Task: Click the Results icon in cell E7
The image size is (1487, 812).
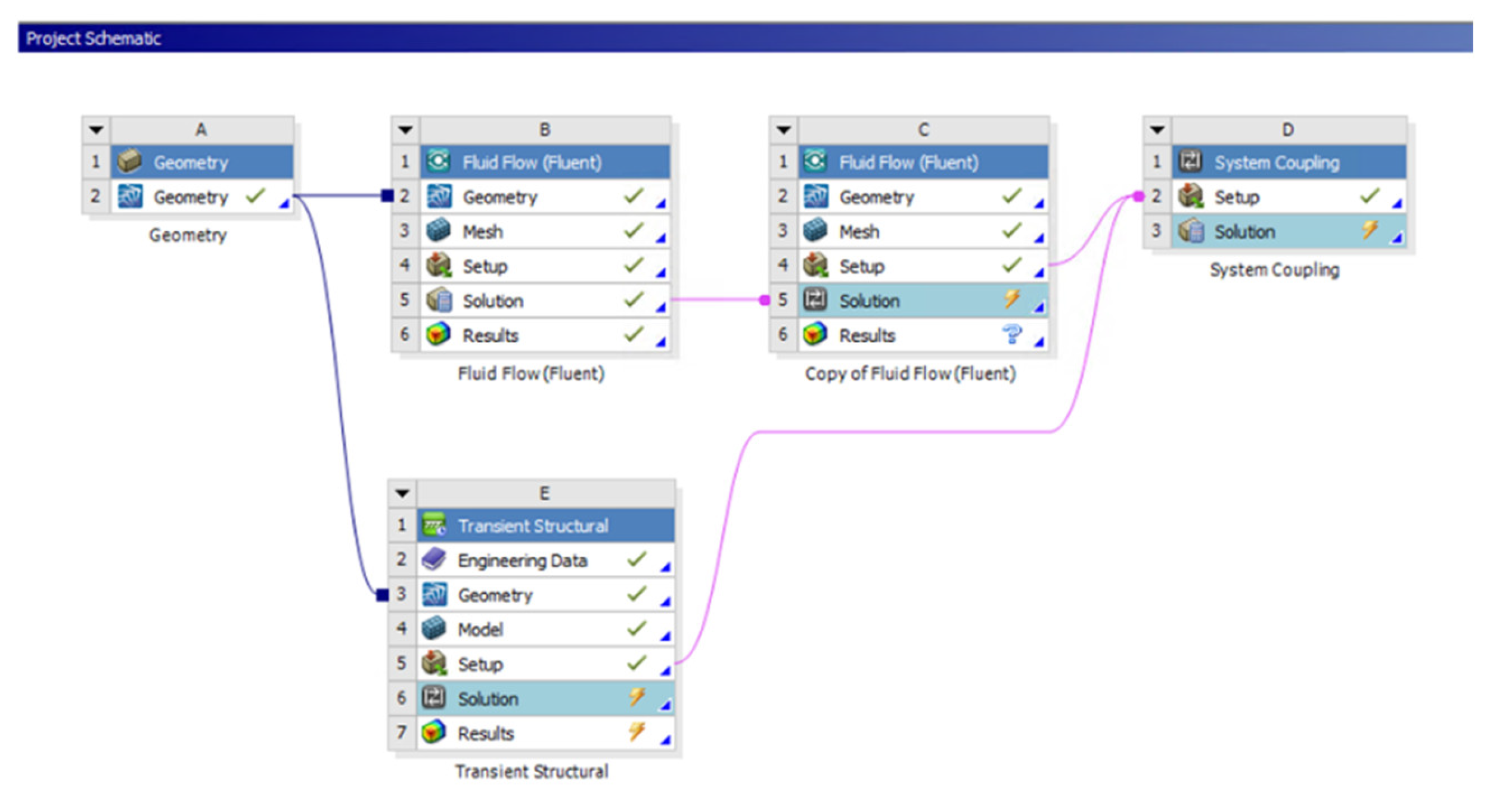Action: click(x=434, y=732)
